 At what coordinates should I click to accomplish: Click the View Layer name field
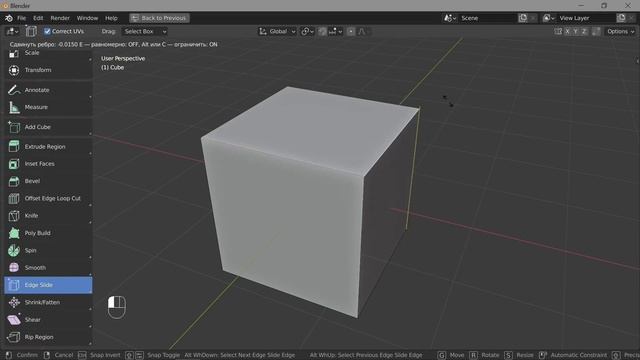tap(586, 18)
